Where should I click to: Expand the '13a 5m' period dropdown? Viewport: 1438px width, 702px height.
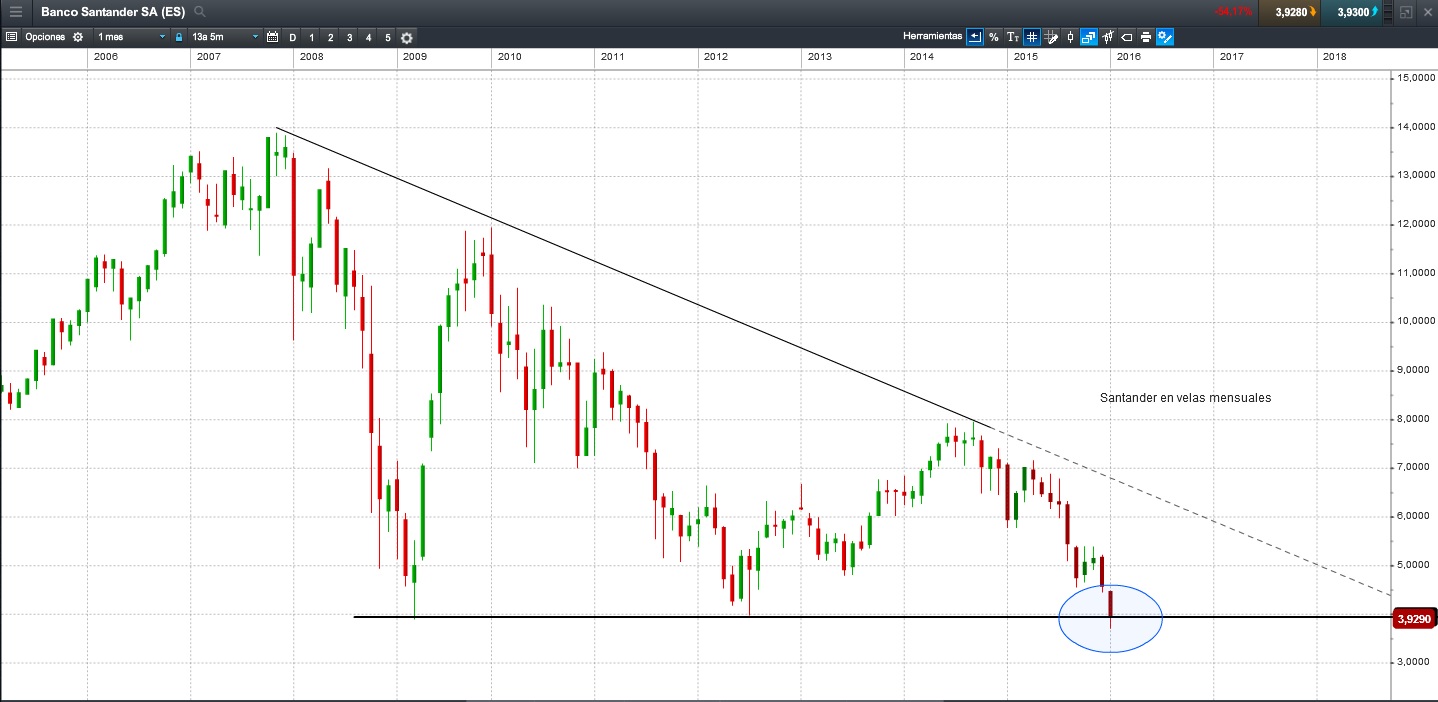[225, 37]
